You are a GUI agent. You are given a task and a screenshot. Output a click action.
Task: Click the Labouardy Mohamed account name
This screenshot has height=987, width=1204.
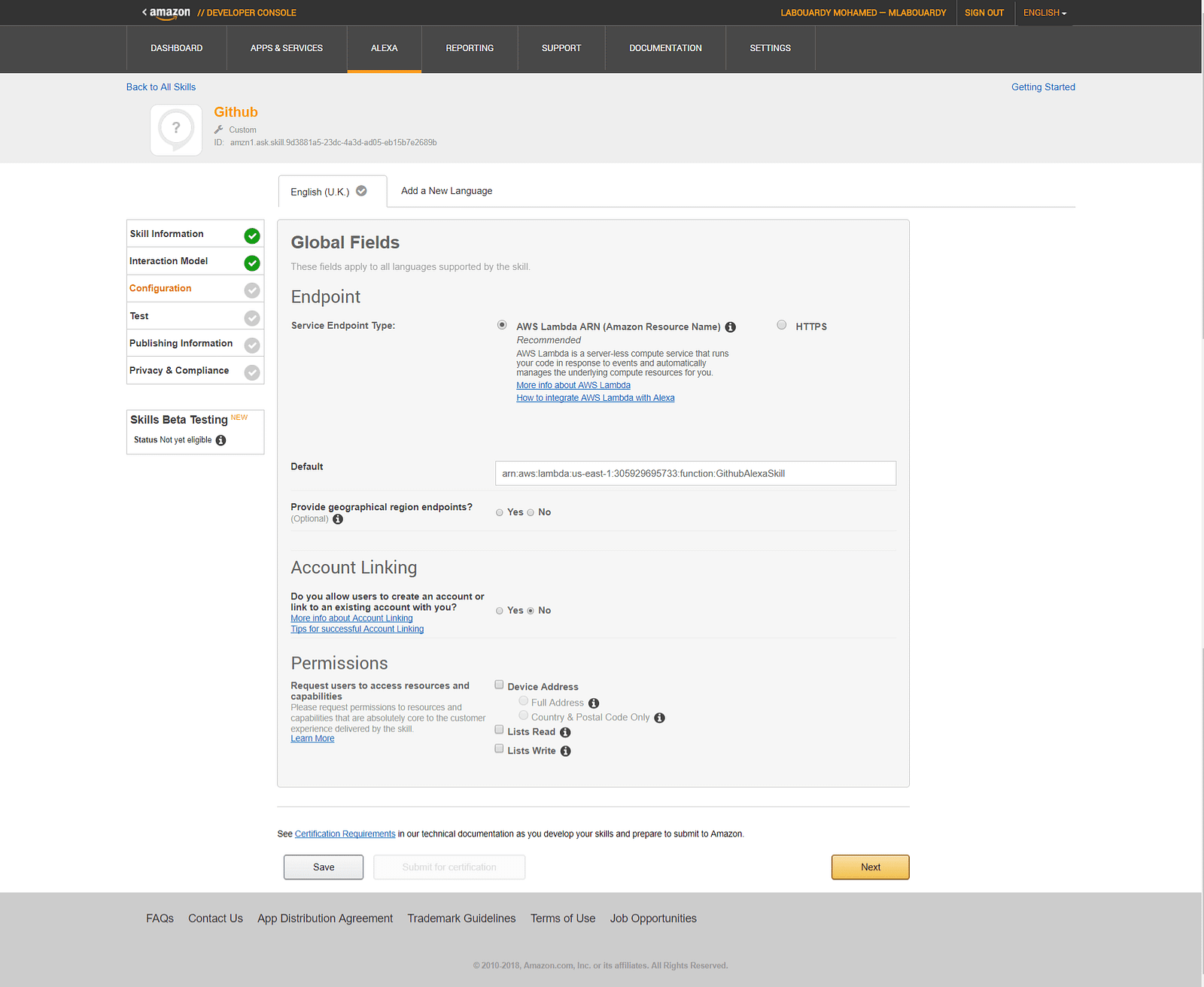point(863,13)
